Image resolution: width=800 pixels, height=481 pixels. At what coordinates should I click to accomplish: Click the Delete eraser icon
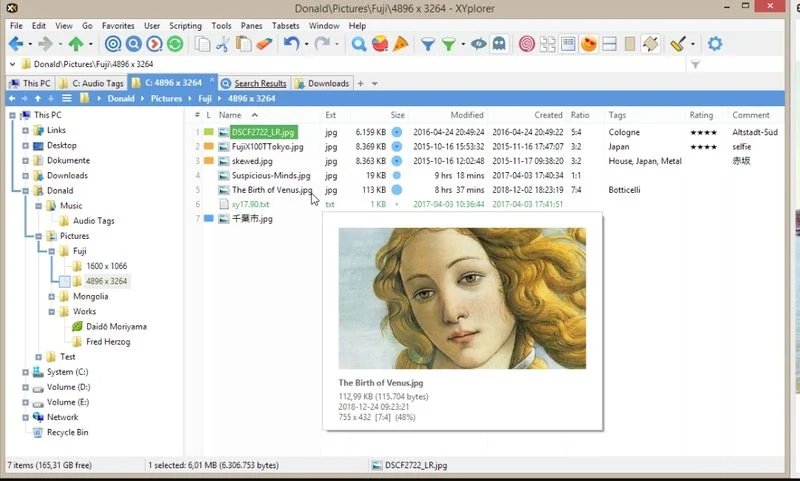pyautogui.click(x=264, y=44)
